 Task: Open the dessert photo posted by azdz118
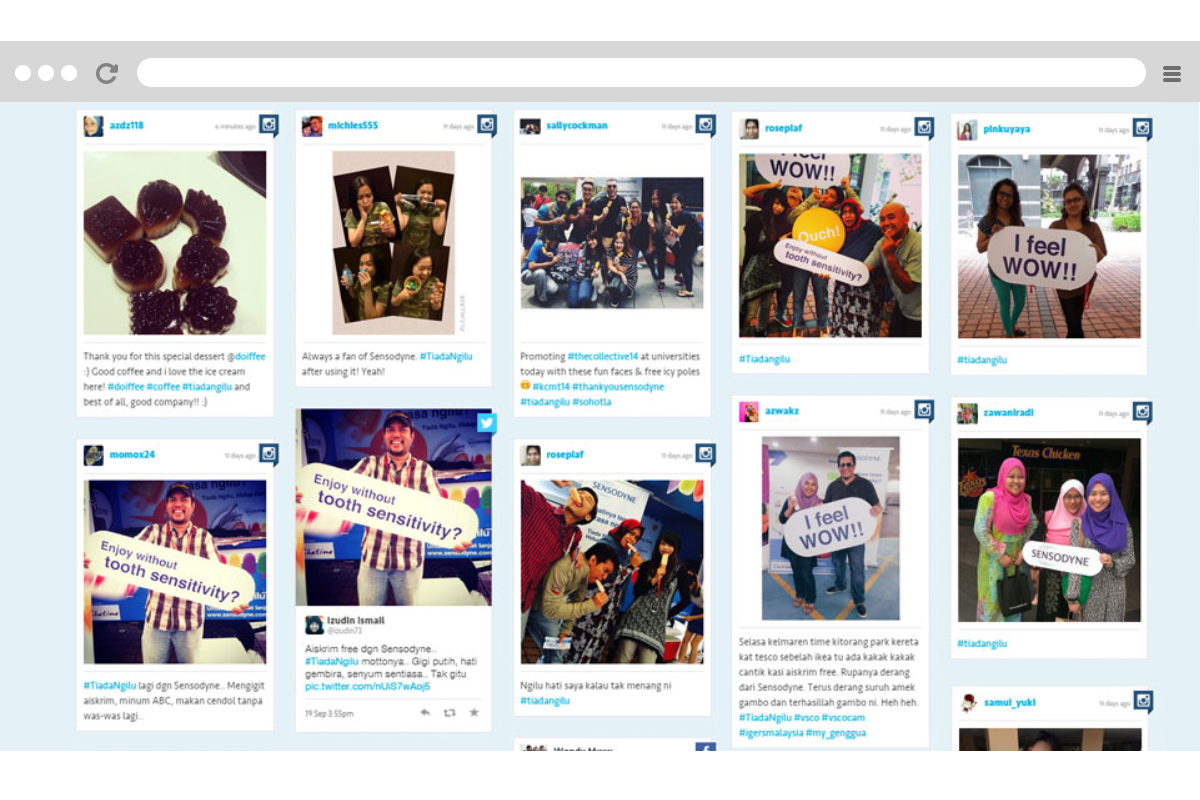(x=175, y=243)
